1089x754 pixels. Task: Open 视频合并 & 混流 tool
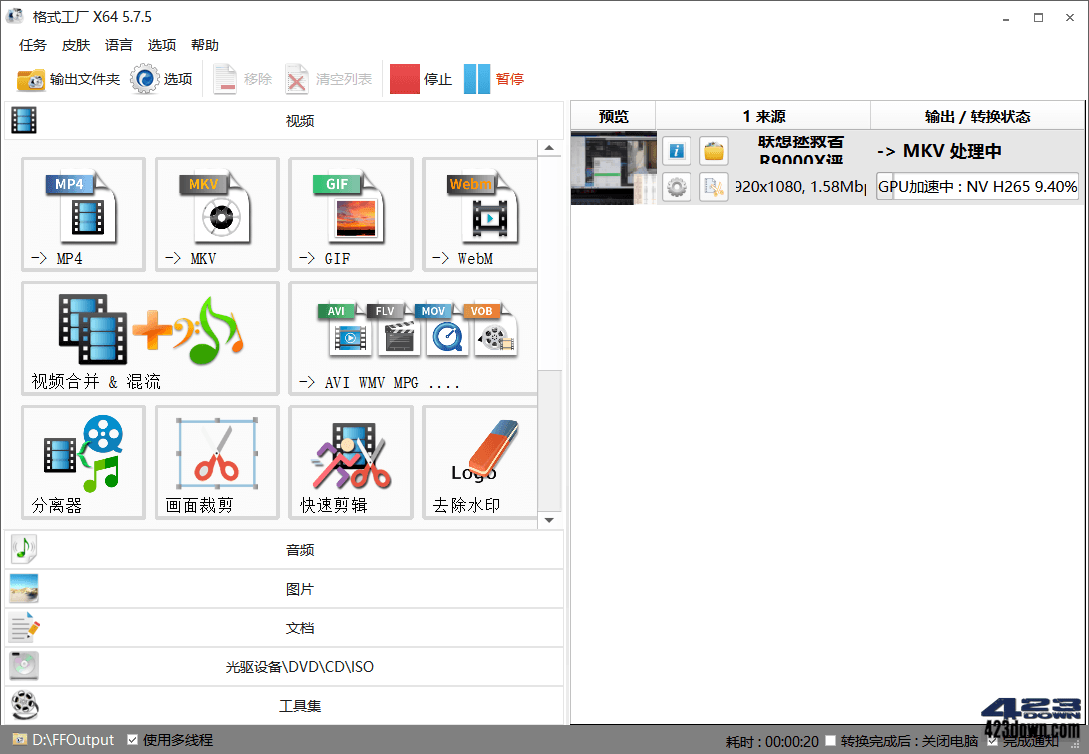tap(150, 337)
